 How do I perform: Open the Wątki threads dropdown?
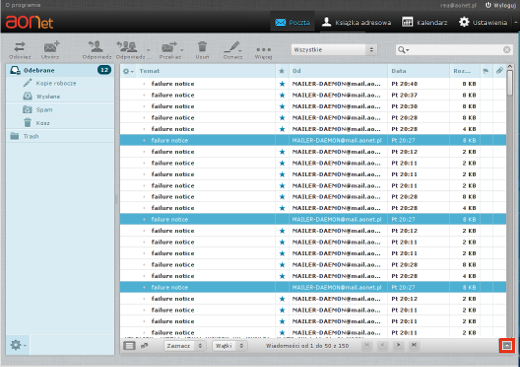[x=230, y=346]
